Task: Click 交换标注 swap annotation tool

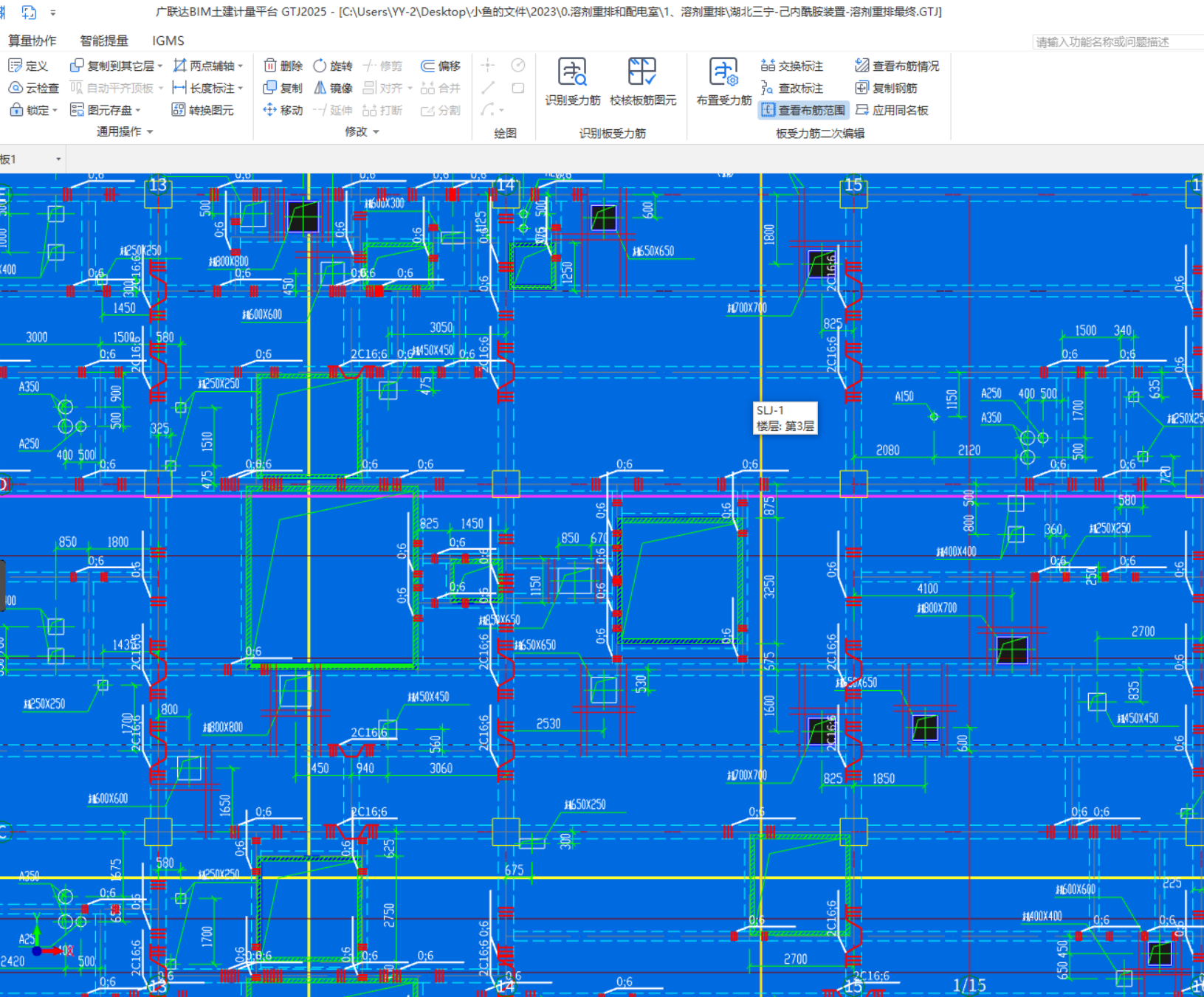Action: coord(792,66)
